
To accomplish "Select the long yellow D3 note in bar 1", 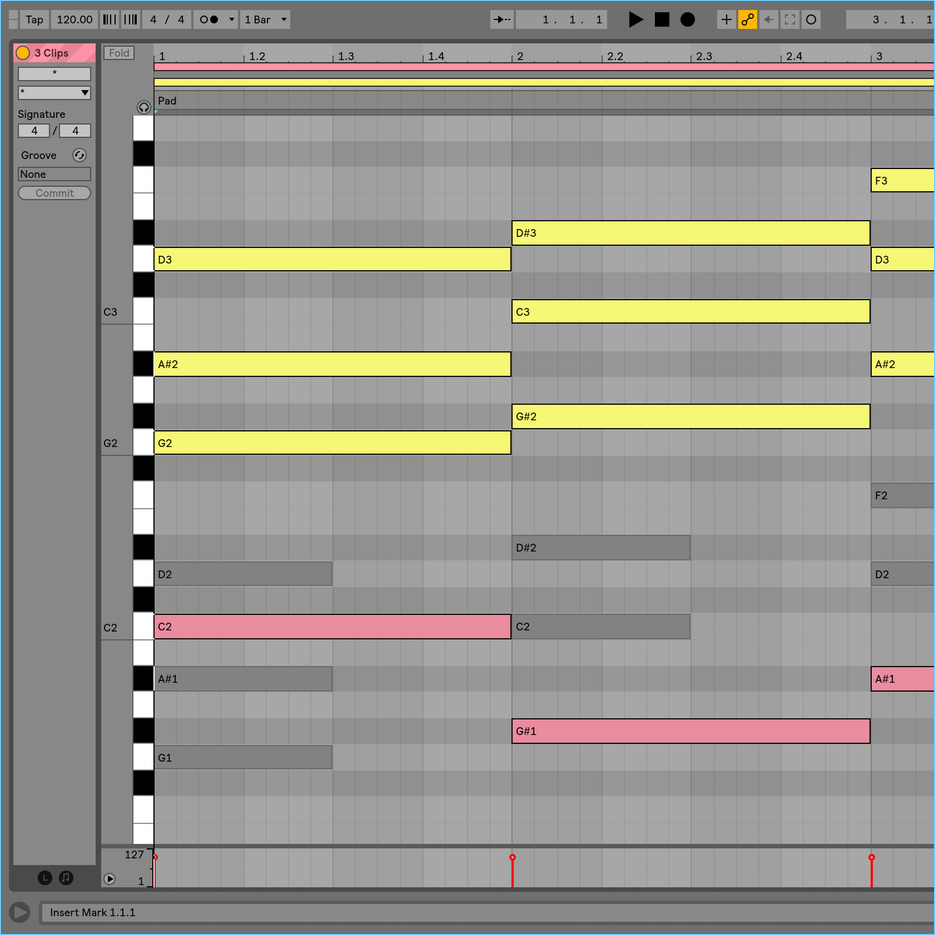I will (x=332, y=259).
